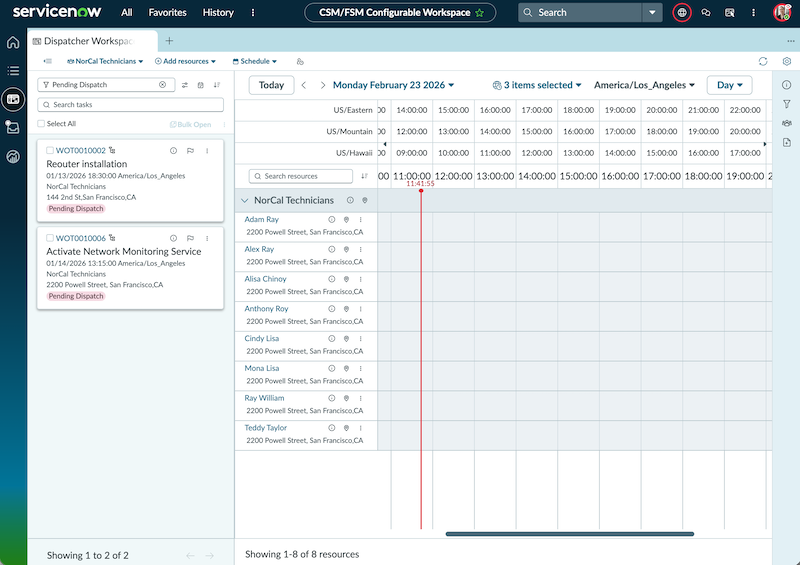This screenshot has width=800, height=565.
Task: Open the filter funnel icon in right panel
Action: coord(786,104)
